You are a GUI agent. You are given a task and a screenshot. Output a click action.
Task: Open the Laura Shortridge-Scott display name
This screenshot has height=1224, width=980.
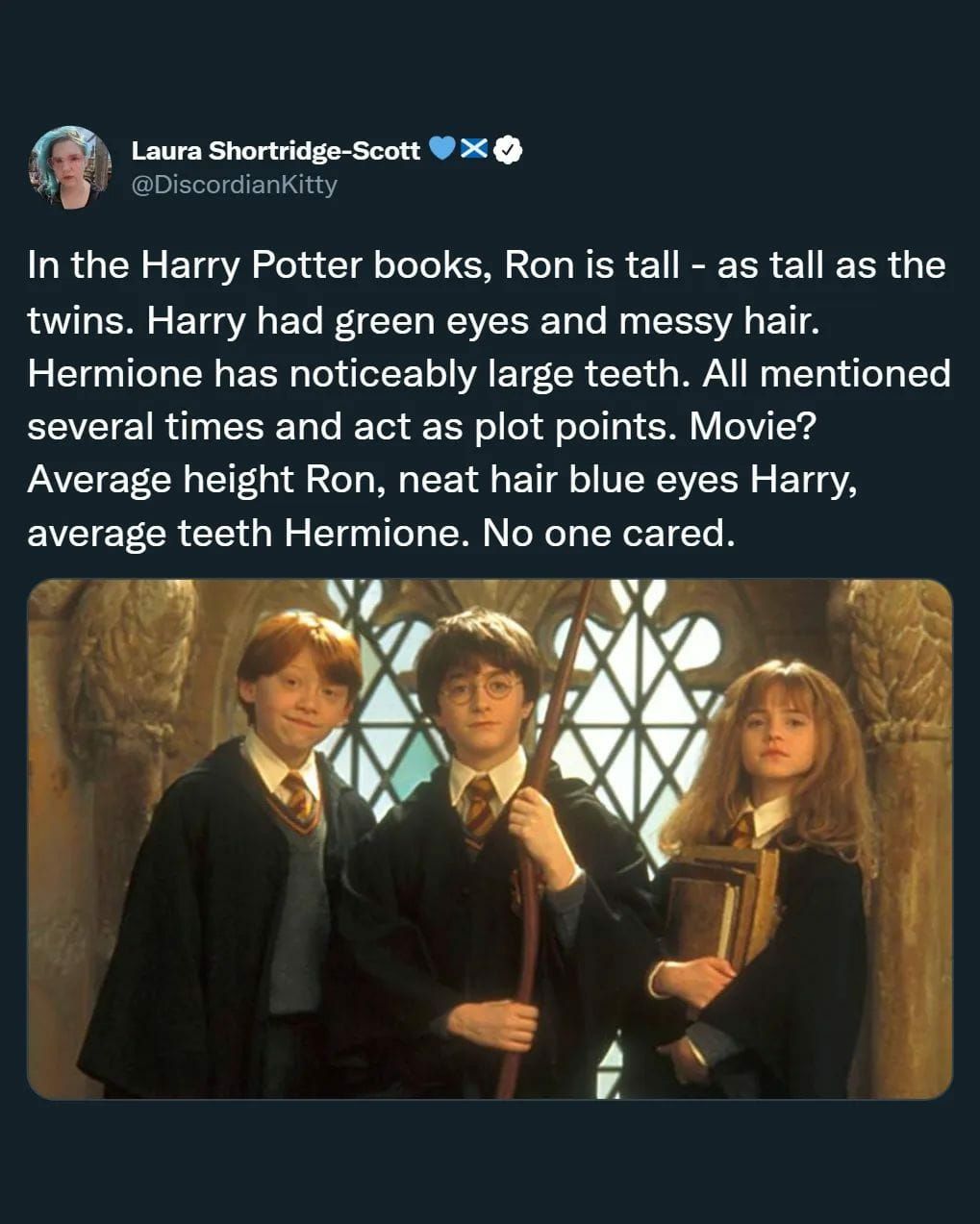click(x=276, y=151)
